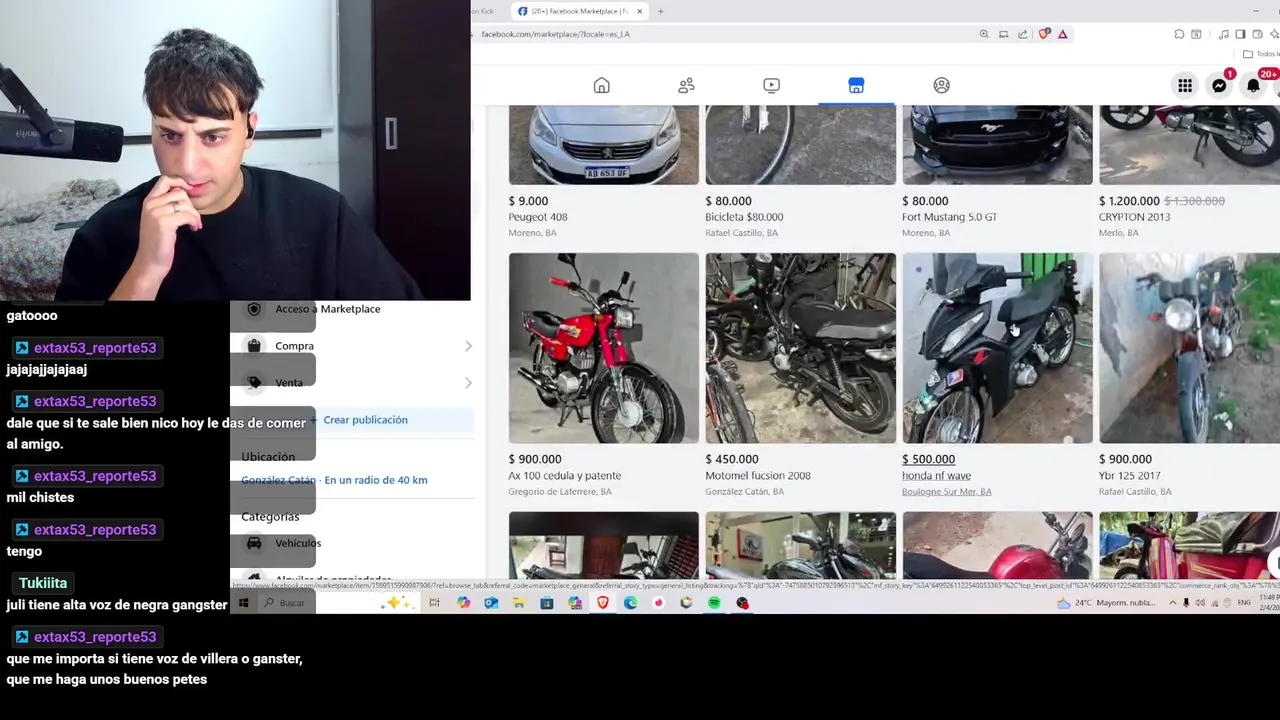Screen dimensions: 1280x720
Task: Open Task View on the taskbar
Action: (434, 603)
